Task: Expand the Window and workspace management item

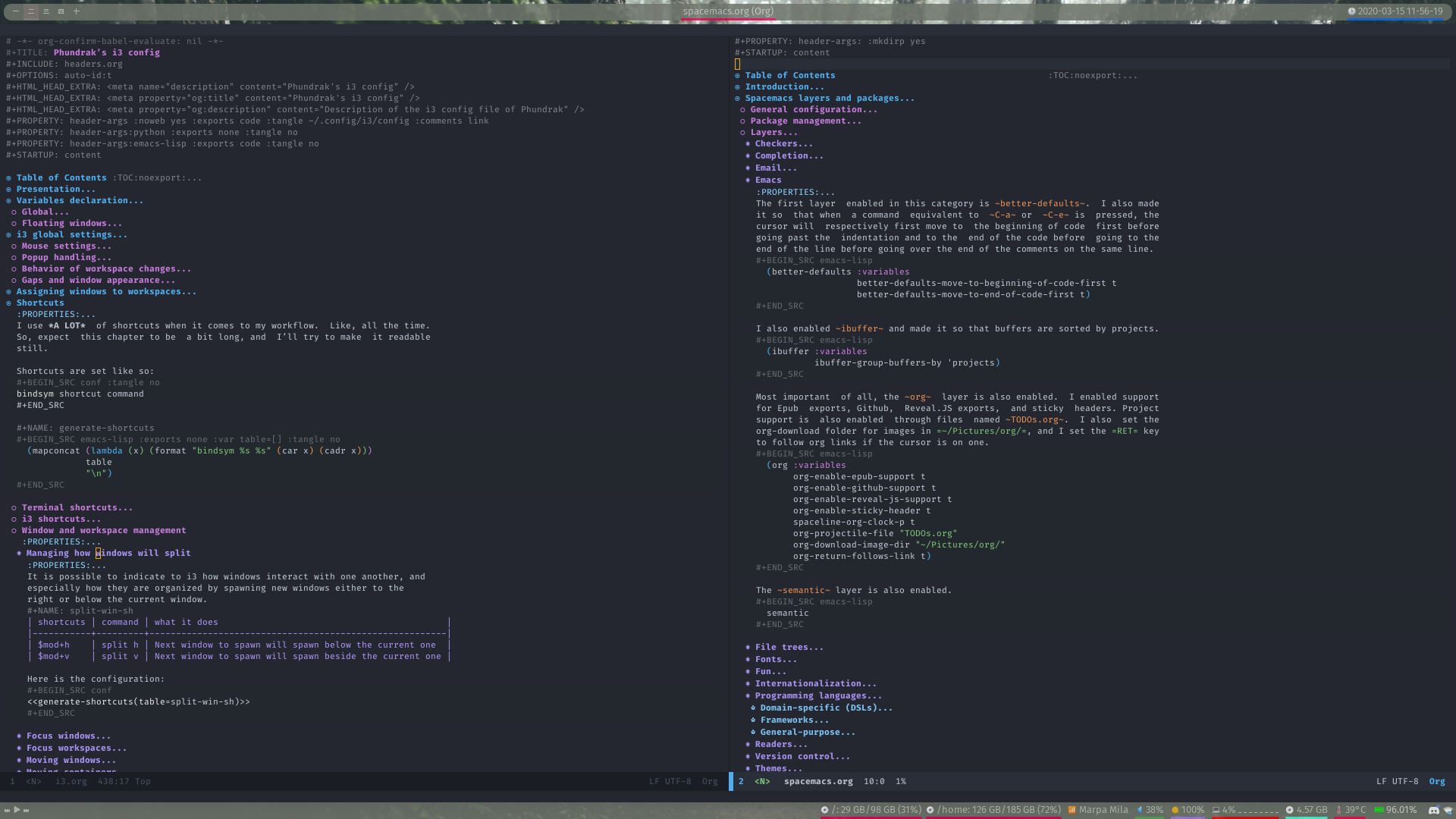Action: tap(14, 530)
